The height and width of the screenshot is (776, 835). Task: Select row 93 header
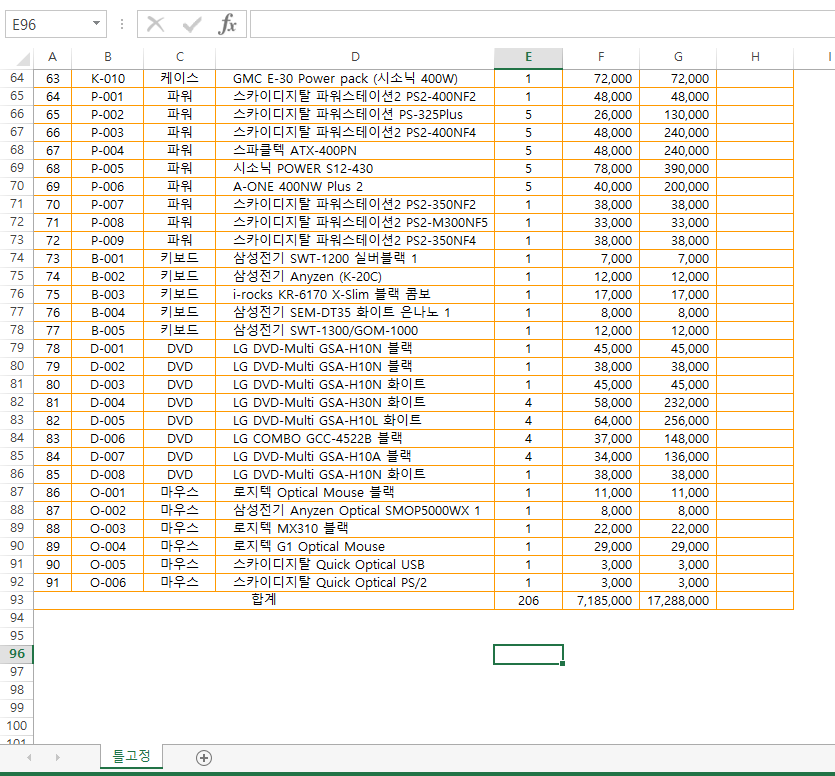click(x=17, y=600)
